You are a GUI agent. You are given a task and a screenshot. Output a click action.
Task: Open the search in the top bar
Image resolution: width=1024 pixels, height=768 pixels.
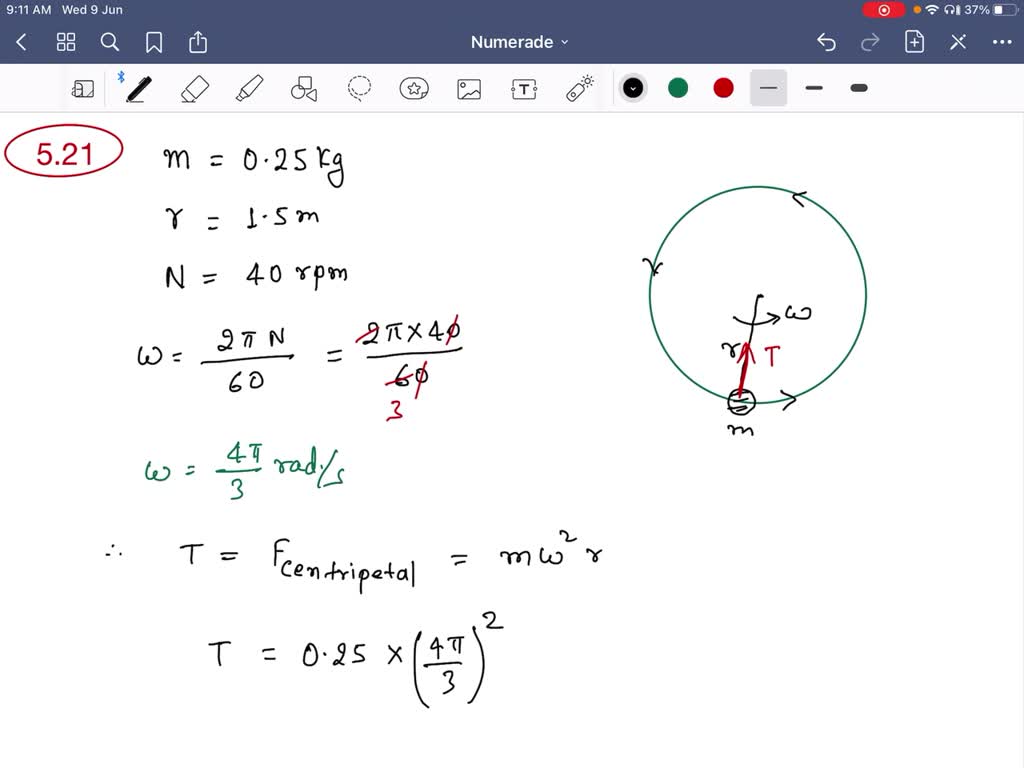tap(110, 42)
